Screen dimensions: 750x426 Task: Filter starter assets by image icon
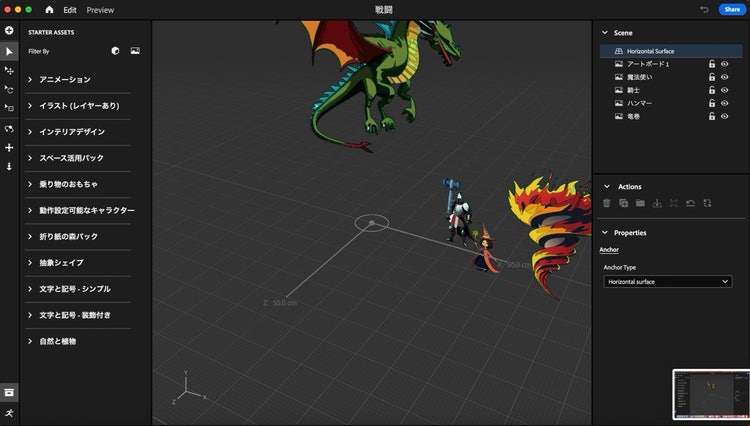click(x=135, y=51)
